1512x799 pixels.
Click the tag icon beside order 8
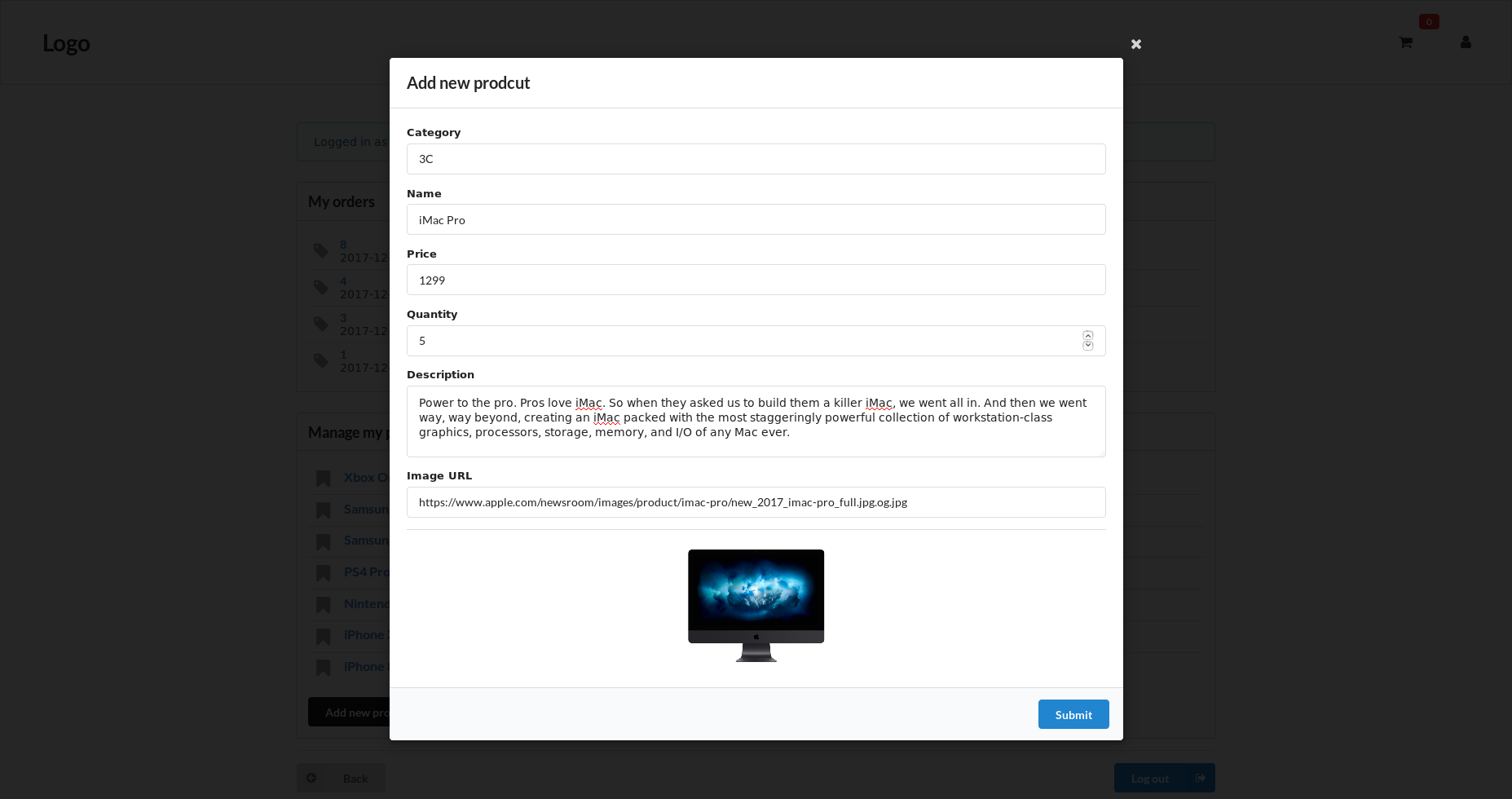tap(321, 250)
